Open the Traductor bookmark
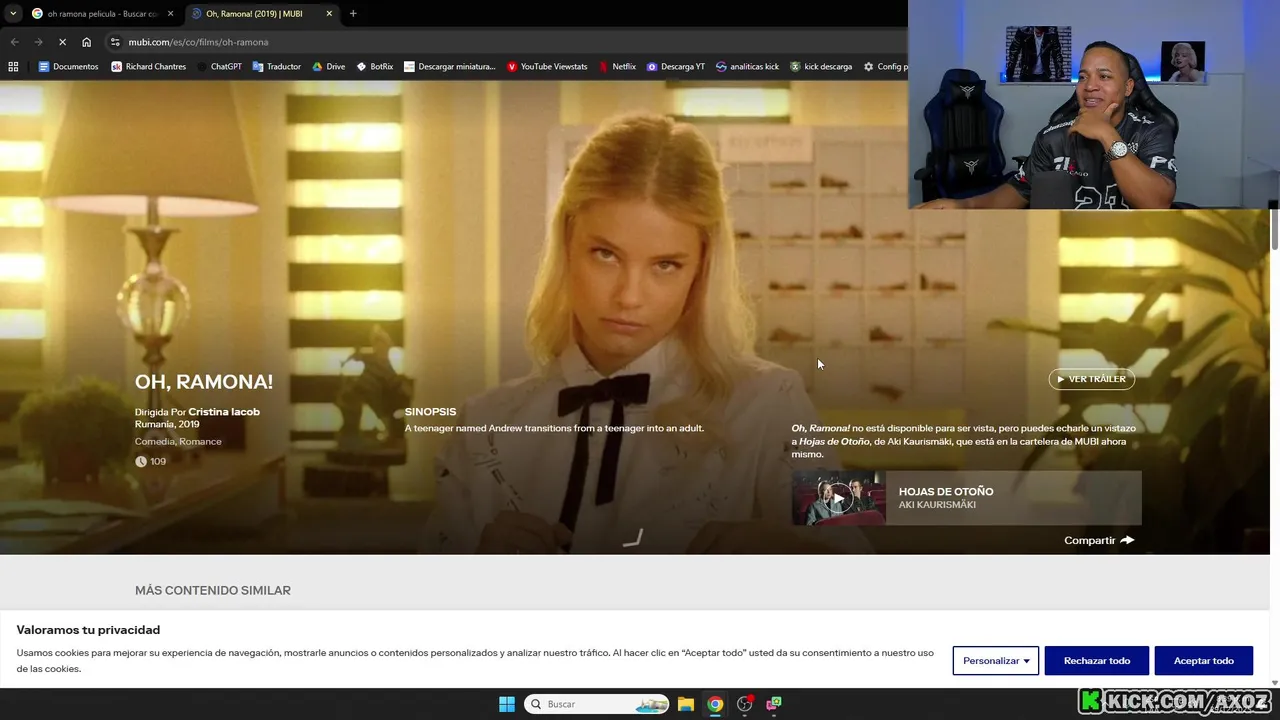 pos(276,67)
